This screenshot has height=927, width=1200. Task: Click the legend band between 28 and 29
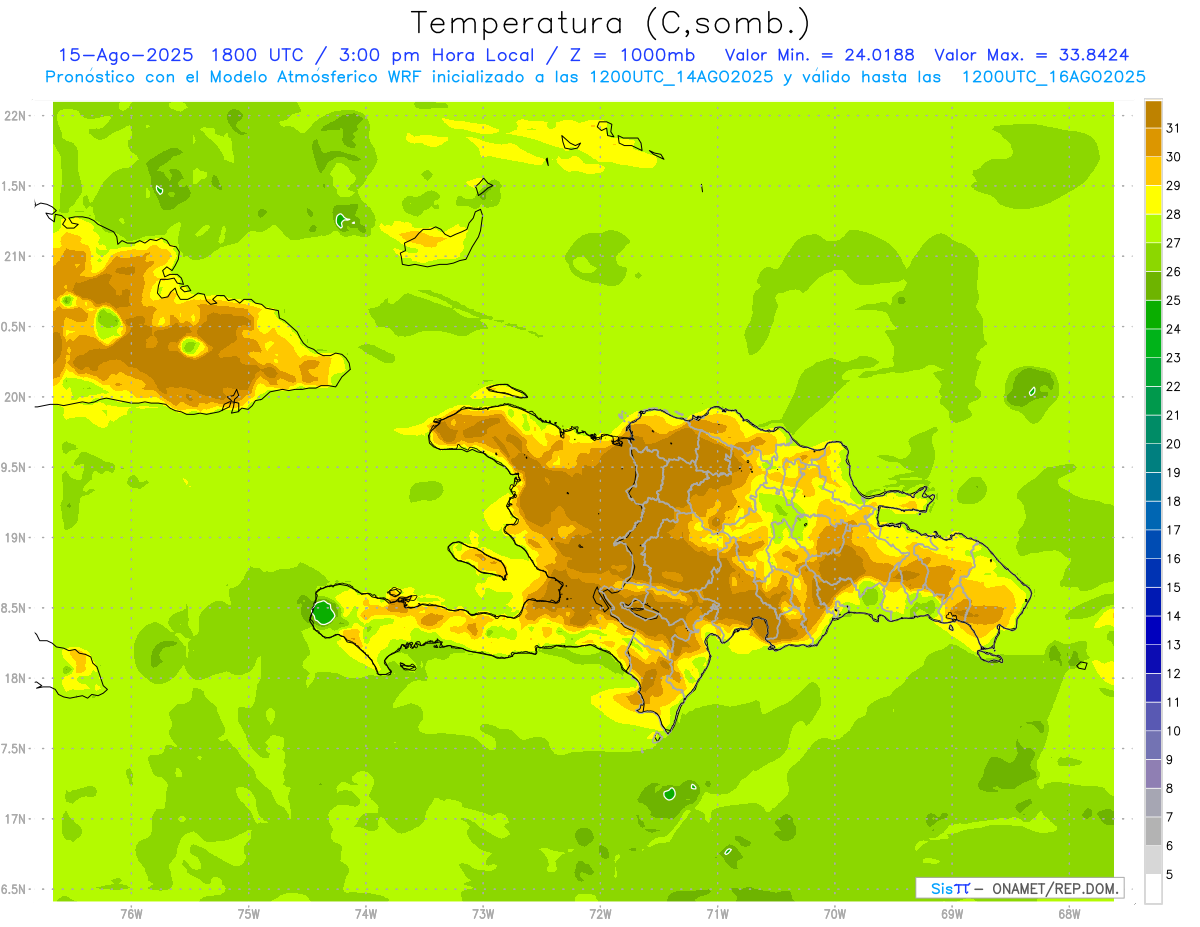click(1153, 200)
